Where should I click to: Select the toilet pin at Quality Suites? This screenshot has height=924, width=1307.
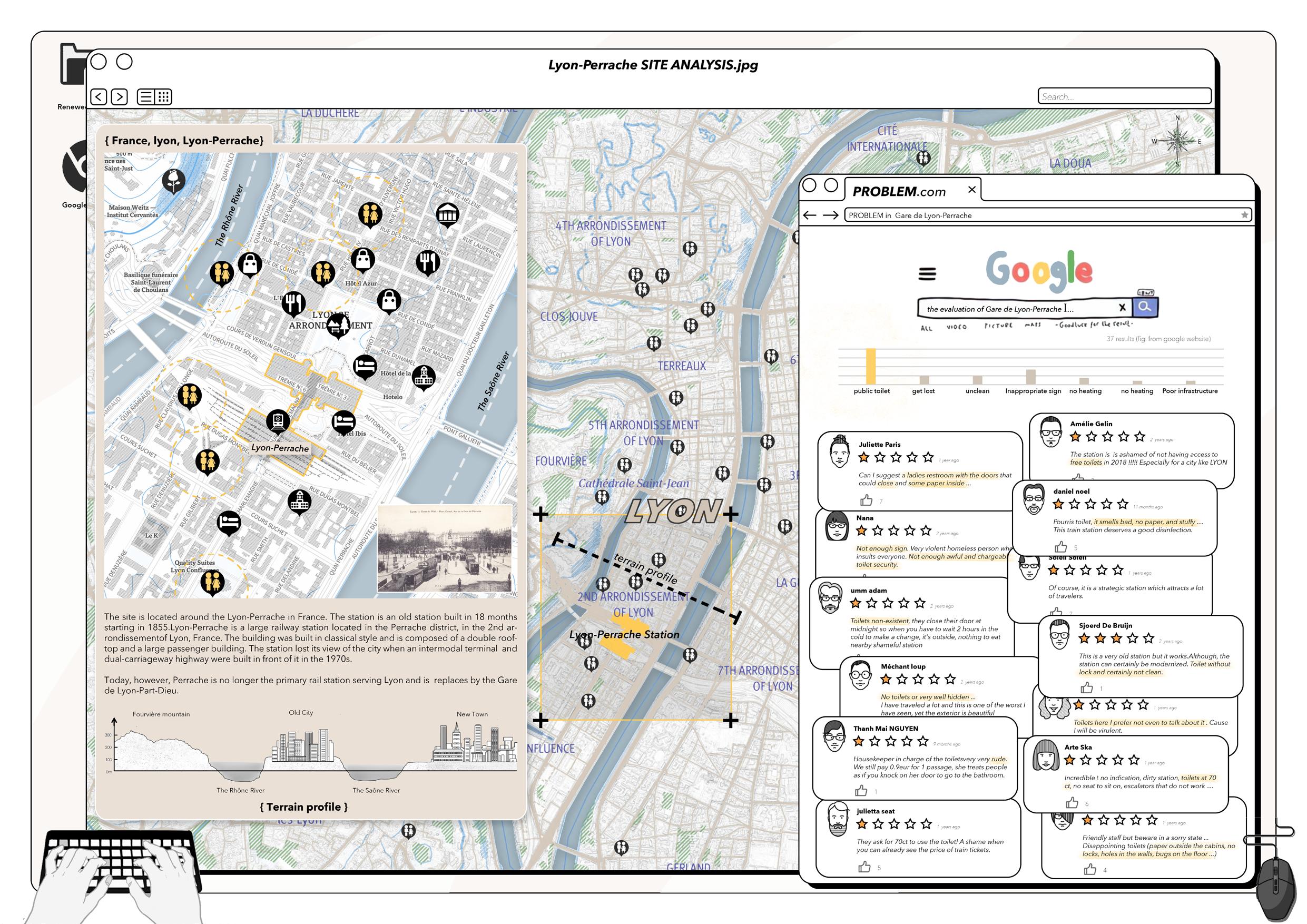click(x=213, y=583)
